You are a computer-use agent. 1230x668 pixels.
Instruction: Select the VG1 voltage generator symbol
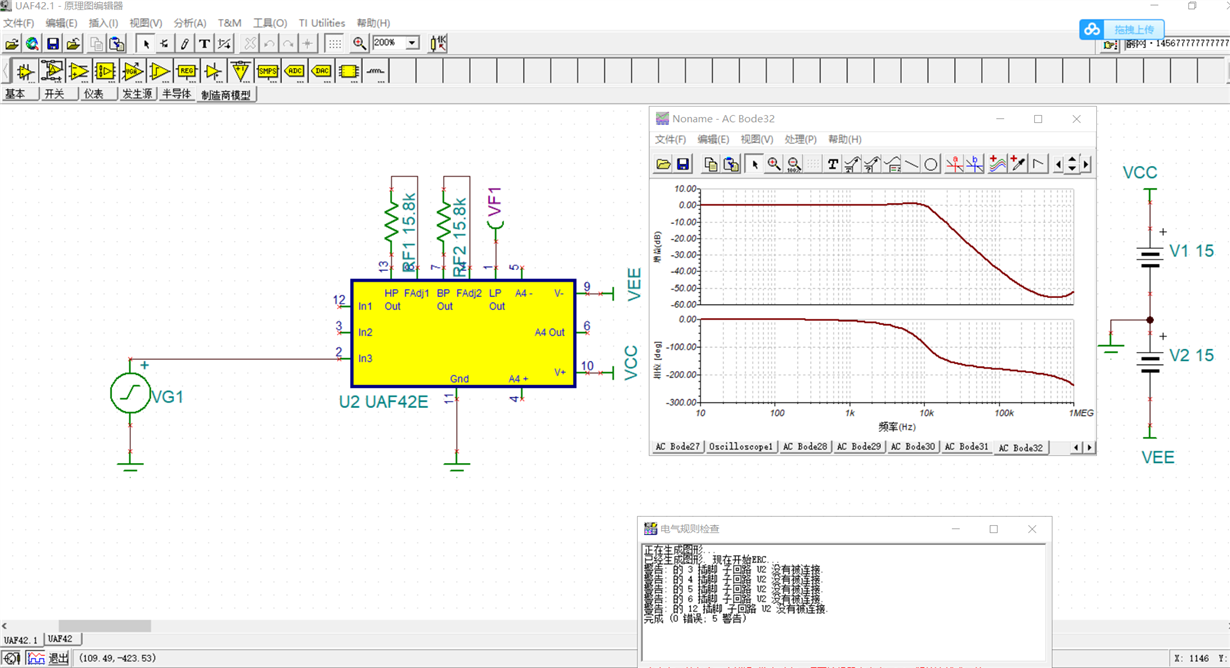click(x=130, y=393)
